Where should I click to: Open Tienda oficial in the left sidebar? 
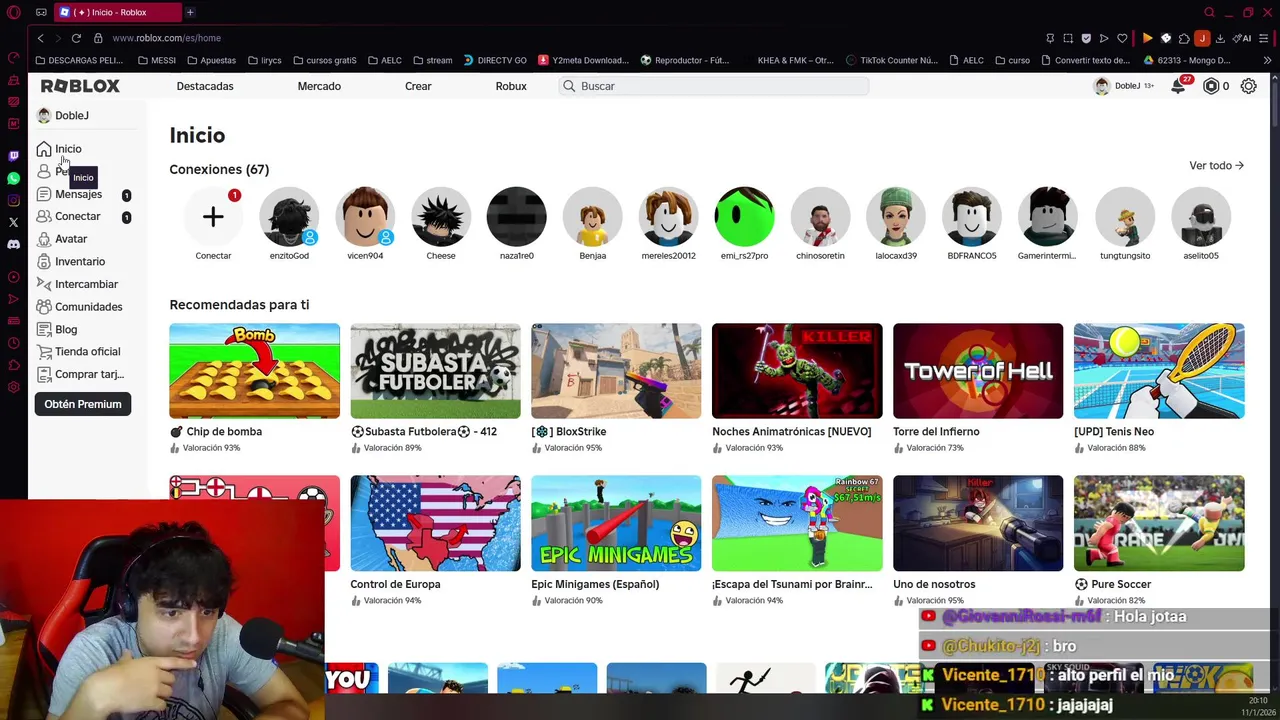78,352
